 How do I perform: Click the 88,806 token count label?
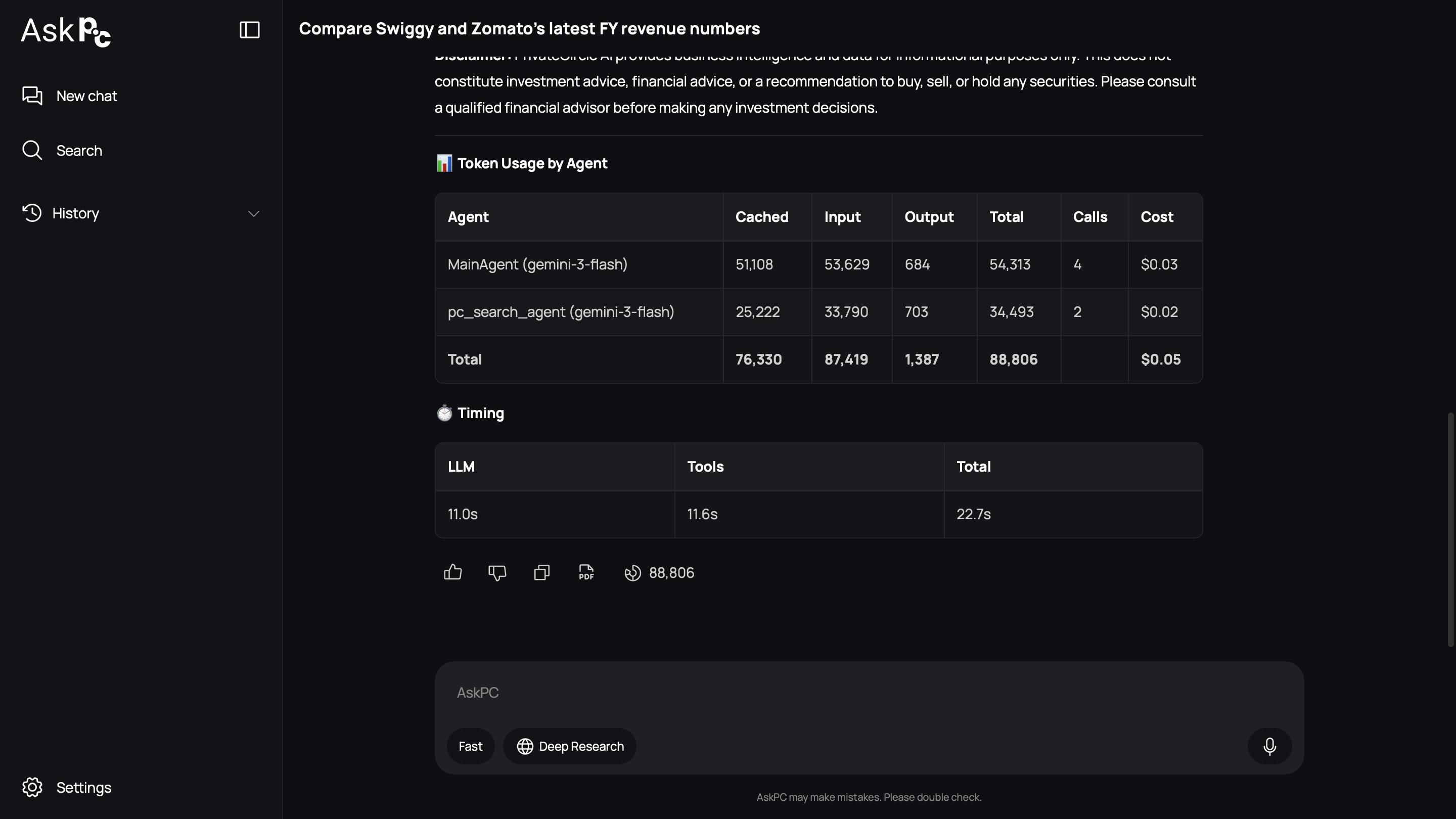pos(671,573)
